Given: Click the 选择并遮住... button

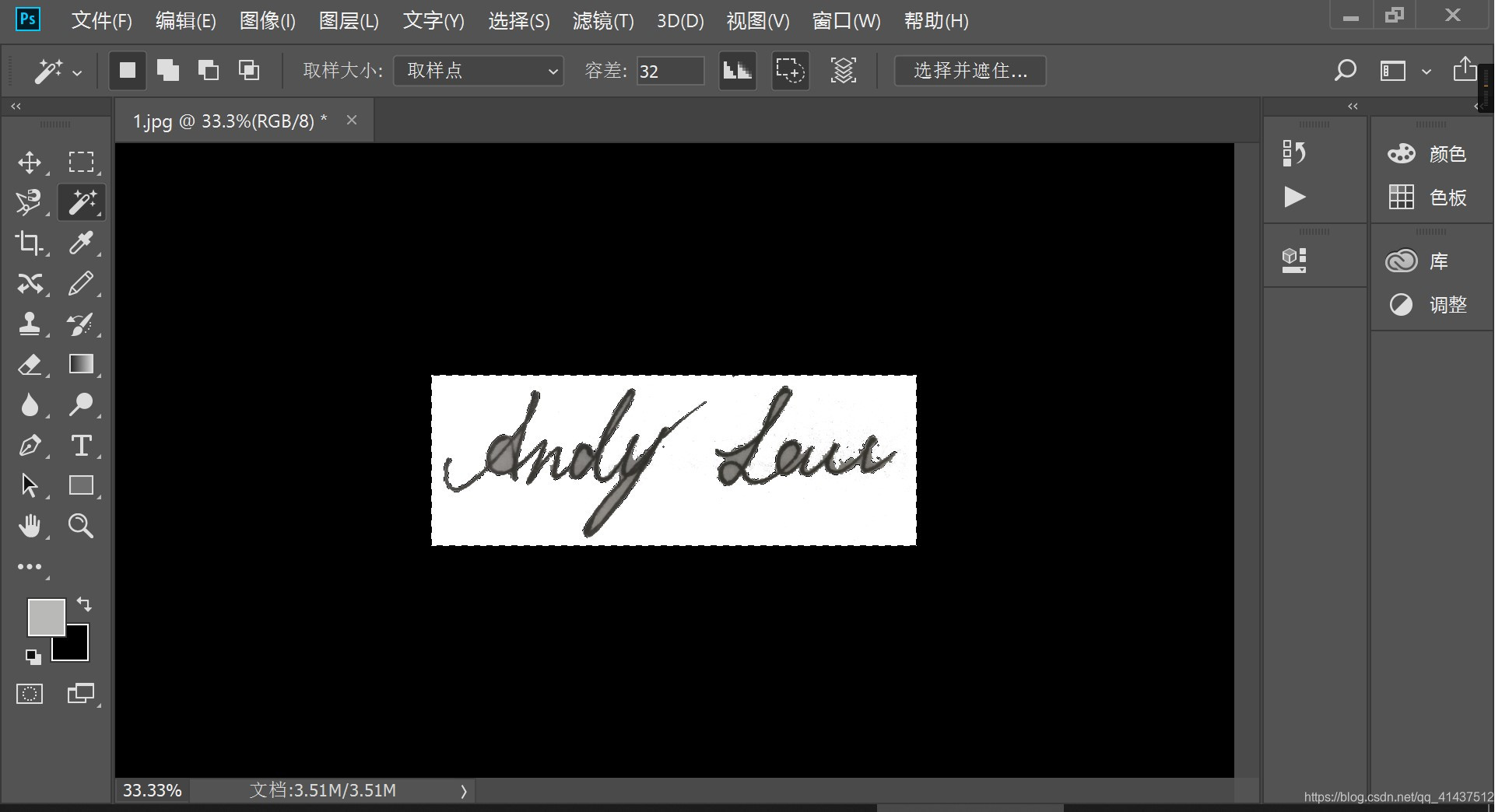Looking at the screenshot, I should 970,71.
